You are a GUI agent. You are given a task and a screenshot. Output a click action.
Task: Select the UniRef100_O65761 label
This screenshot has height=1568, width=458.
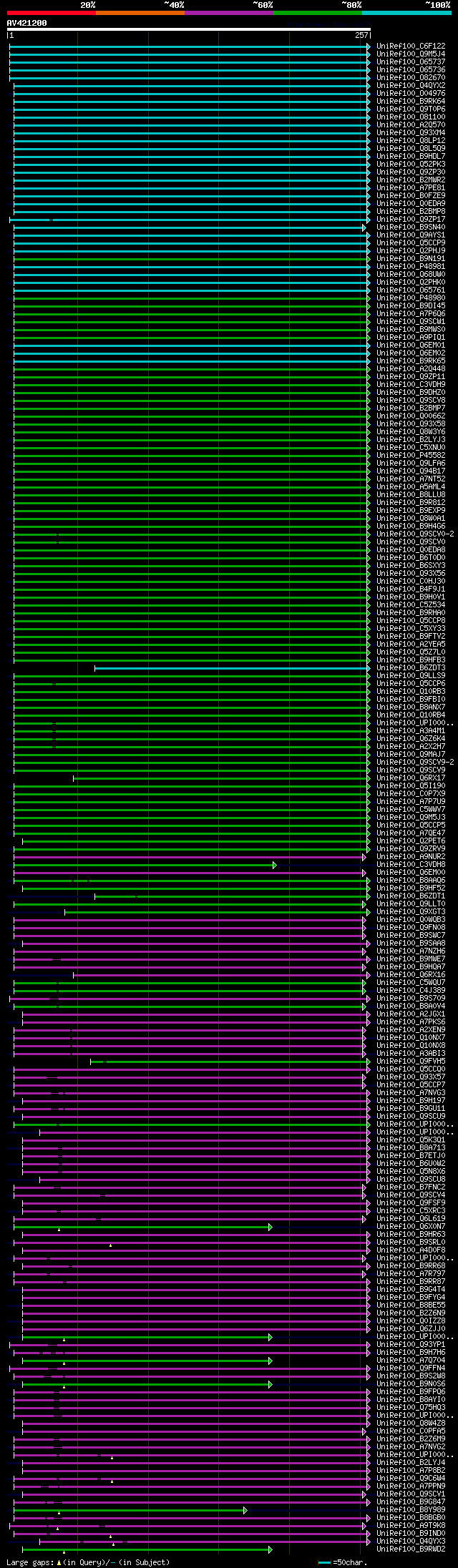tap(411, 290)
